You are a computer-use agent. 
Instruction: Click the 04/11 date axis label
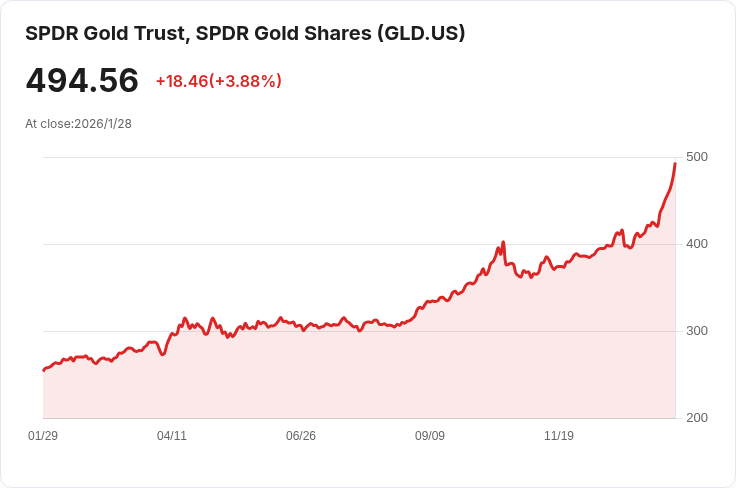(172, 435)
